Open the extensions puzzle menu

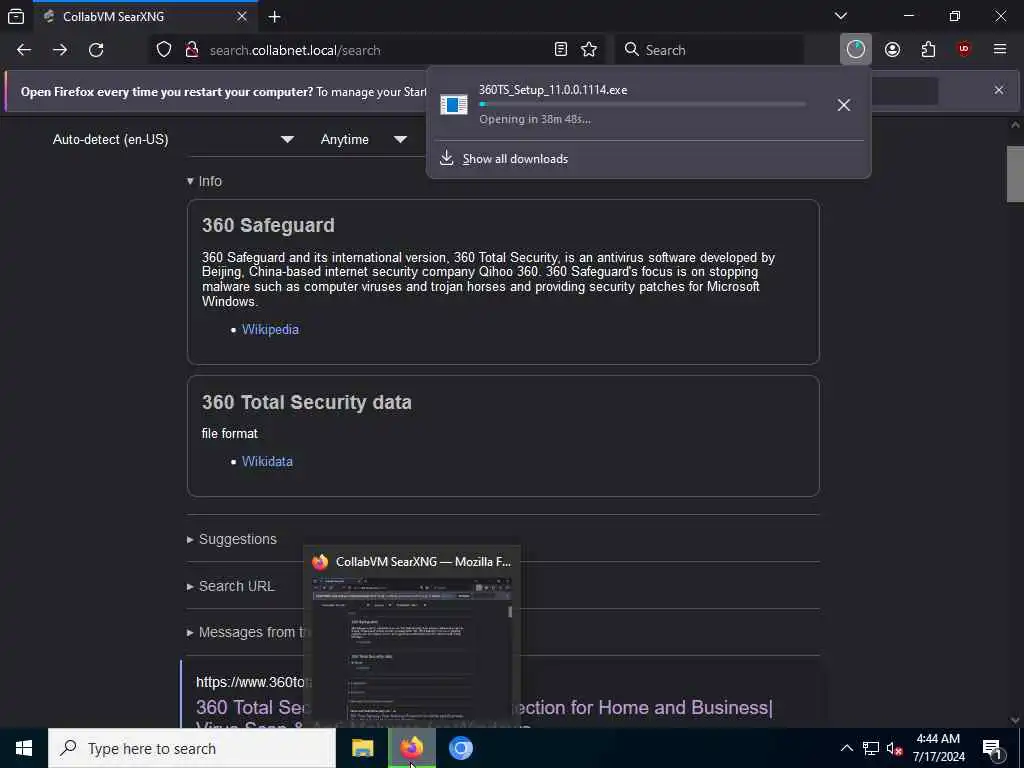[928, 50]
